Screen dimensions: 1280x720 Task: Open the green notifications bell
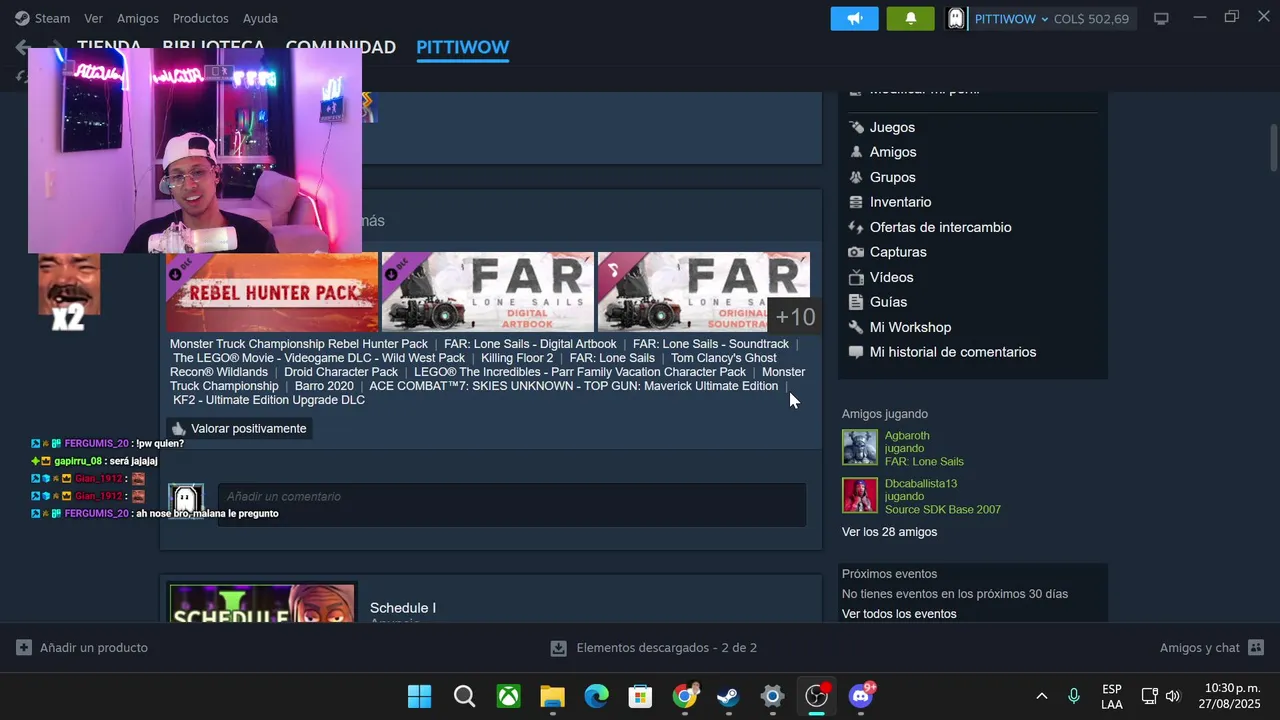(910, 18)
